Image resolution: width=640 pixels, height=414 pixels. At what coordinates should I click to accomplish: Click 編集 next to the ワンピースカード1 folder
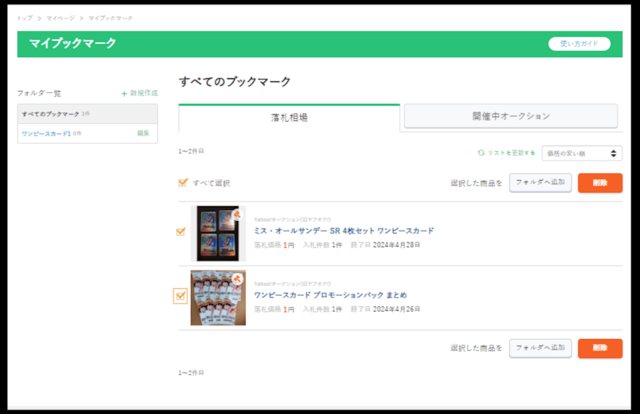143,133
